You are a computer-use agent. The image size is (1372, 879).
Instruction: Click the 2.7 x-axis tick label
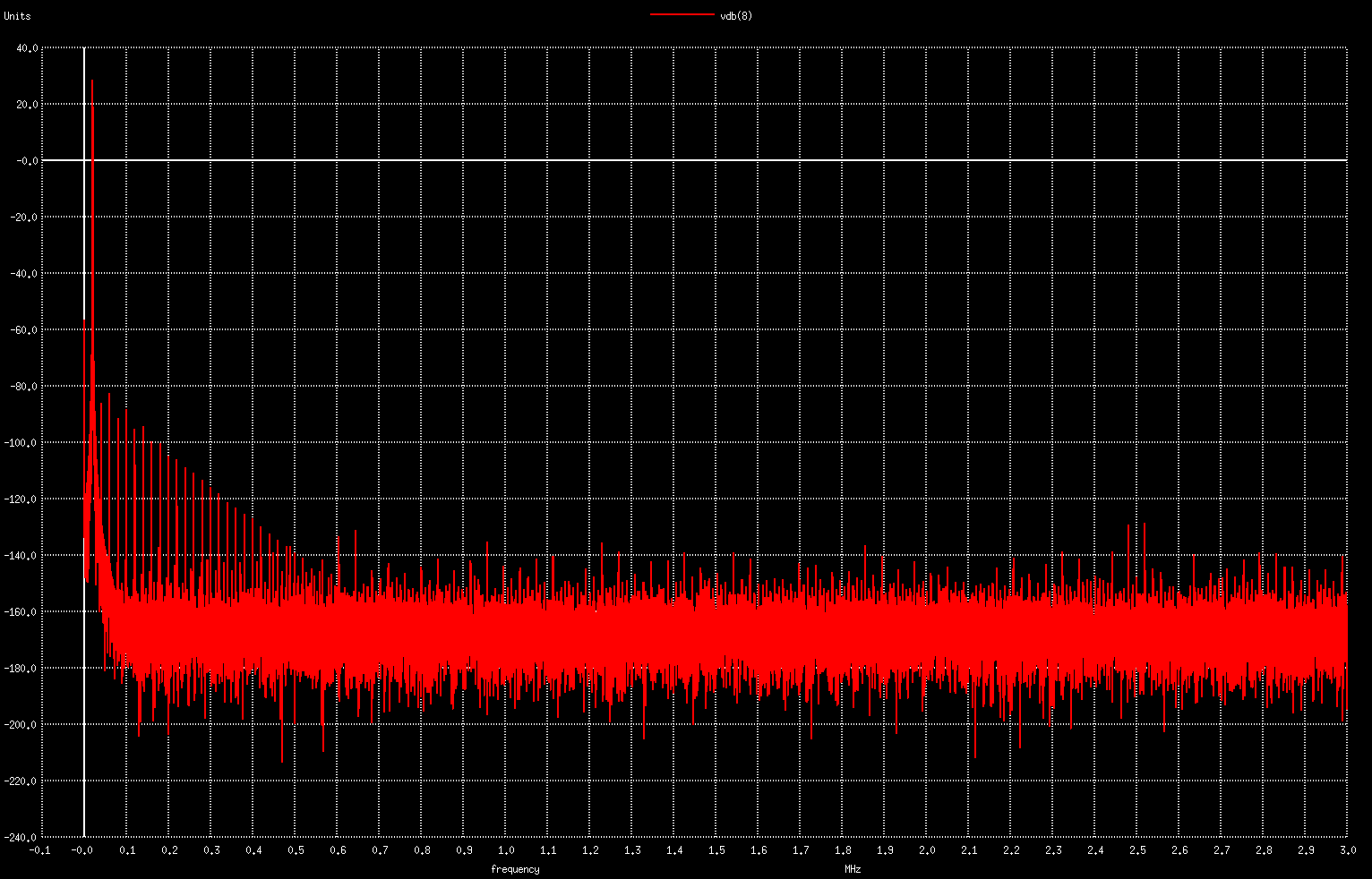(1222, 850)
